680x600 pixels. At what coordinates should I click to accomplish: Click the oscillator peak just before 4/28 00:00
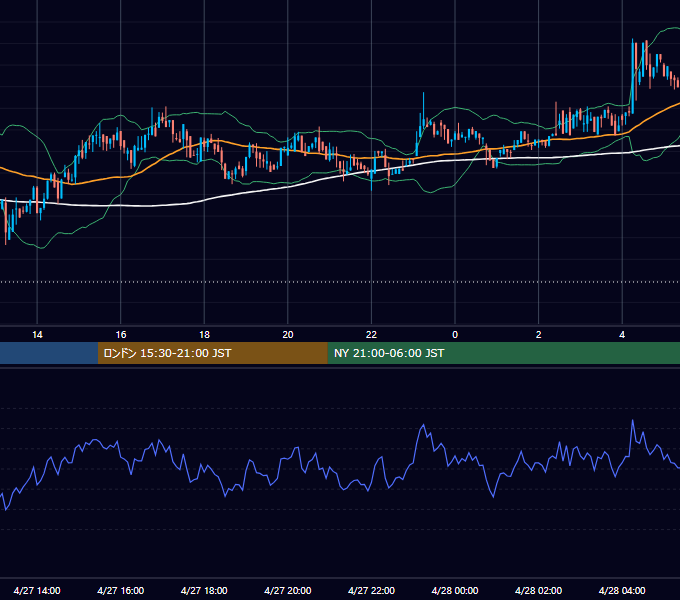[423, 425]
